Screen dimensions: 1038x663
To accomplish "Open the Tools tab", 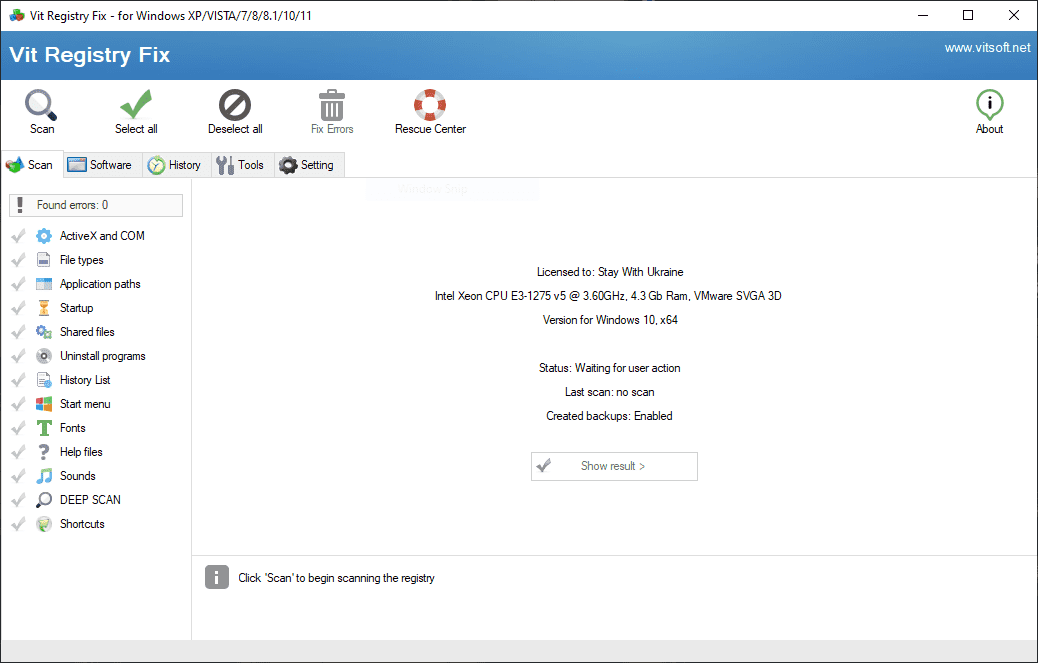I will pyautogui.click(x=242, y=165).
